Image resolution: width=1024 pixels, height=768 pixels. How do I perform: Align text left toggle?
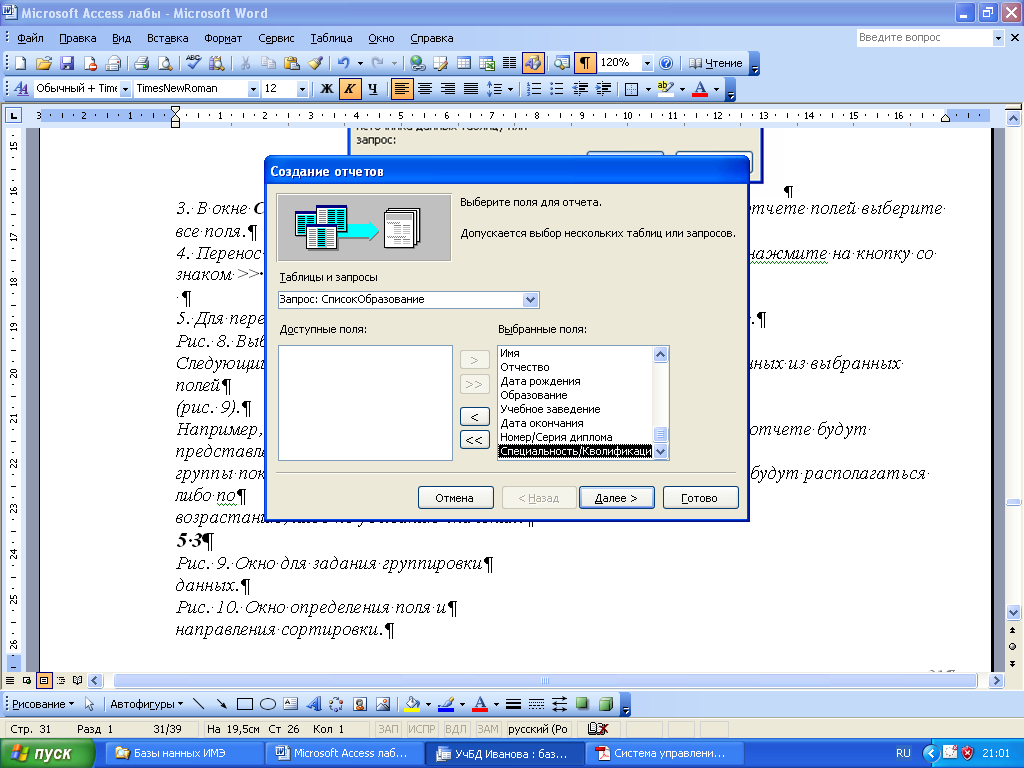pos(402,88)
